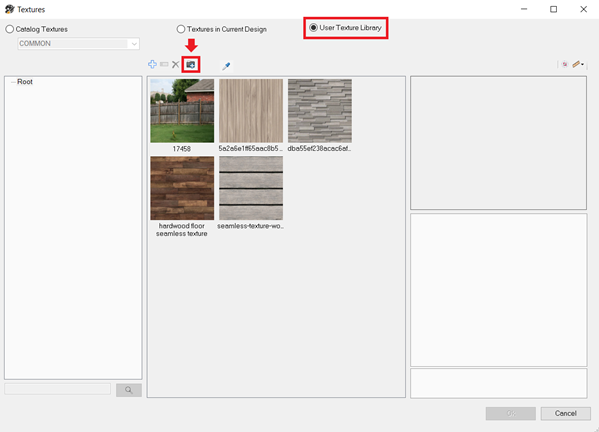This screenshot has height=432, width=599.
Task: Click the pencil edit icon at top right
Action: [x=576, y=64]
